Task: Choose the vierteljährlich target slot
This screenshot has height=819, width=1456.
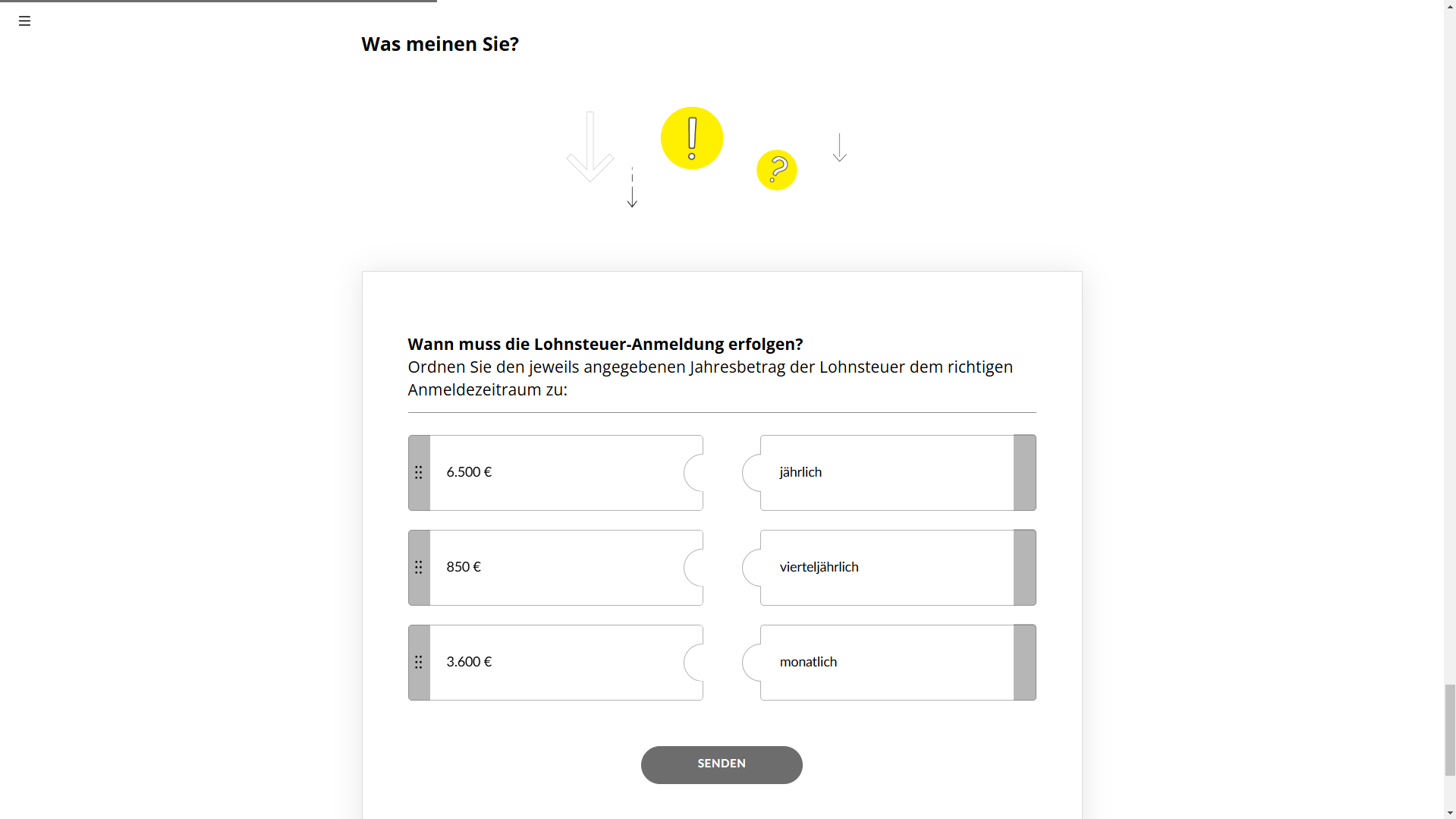Action: pos(886,568)
